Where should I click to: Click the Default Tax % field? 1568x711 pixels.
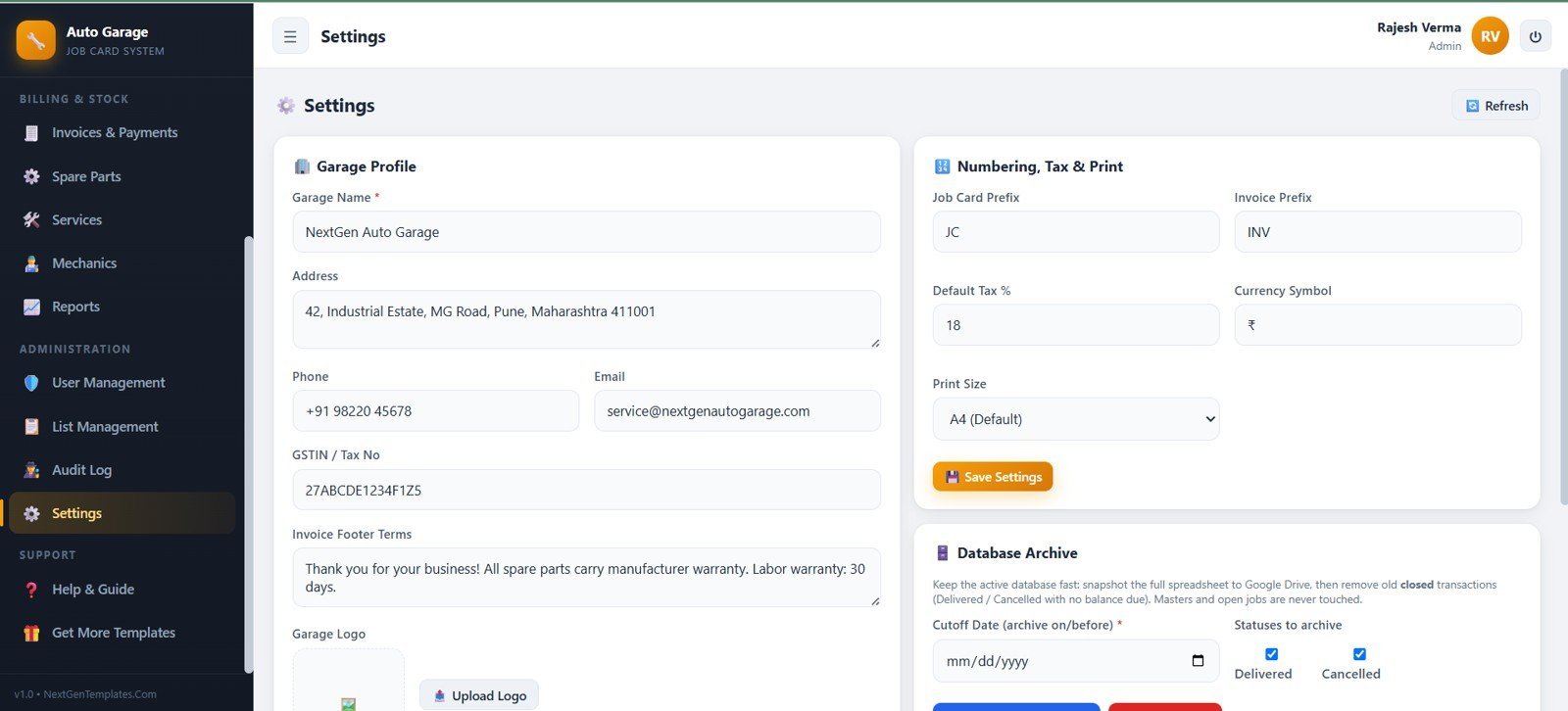tap(1076, 325)
